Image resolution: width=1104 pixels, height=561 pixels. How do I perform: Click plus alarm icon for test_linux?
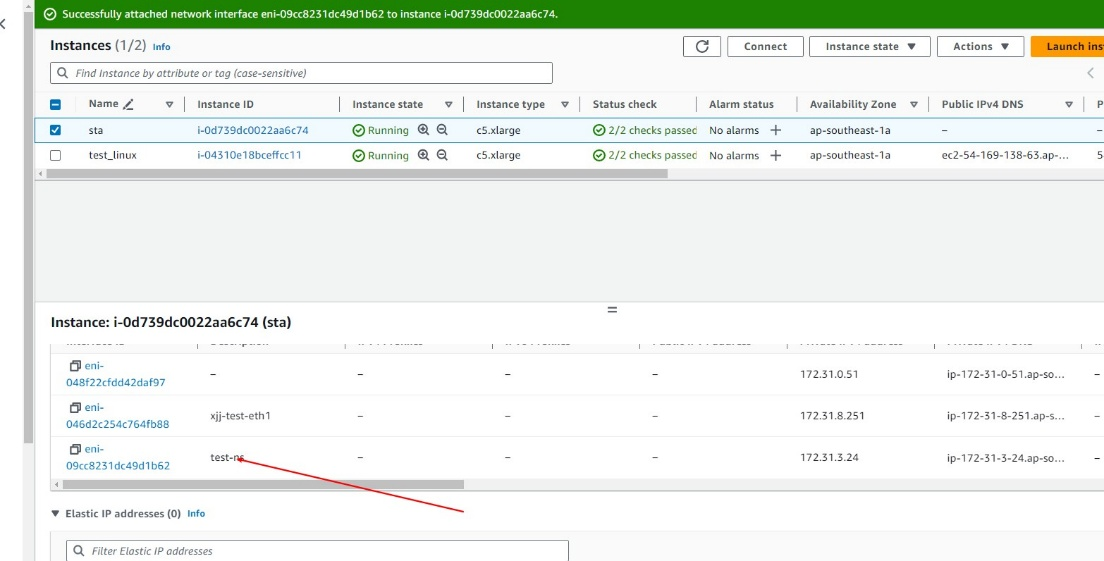coord(775,155)
